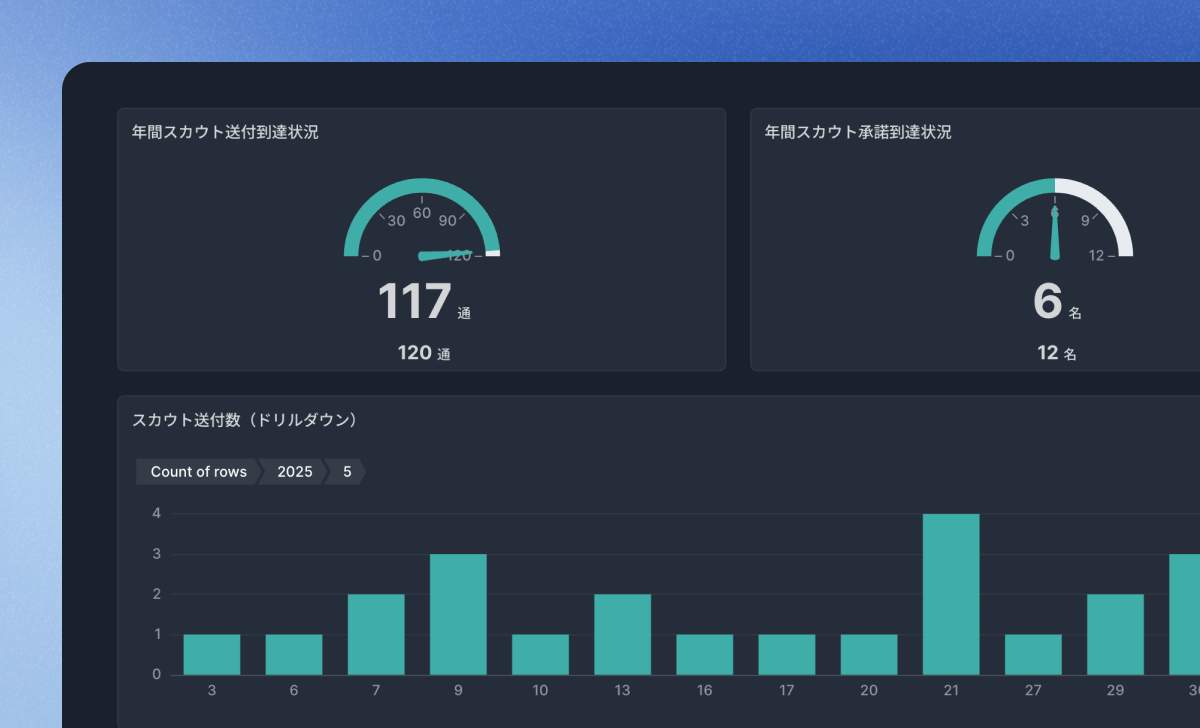1200x728 pixels.
Task: Select the x-axis label 16 below the chart
Action: pyautogui.click(x=704, y=690)
